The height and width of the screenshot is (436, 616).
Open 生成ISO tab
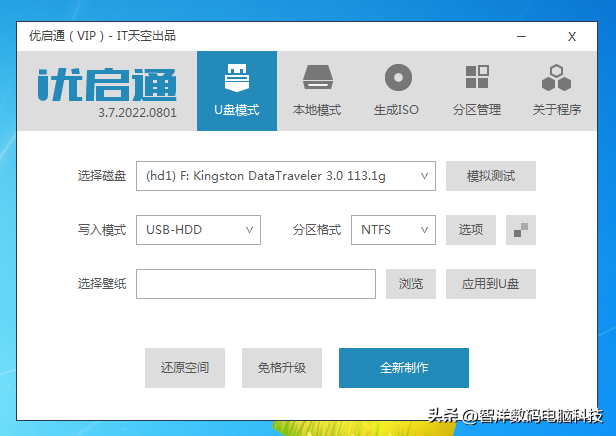396,91
